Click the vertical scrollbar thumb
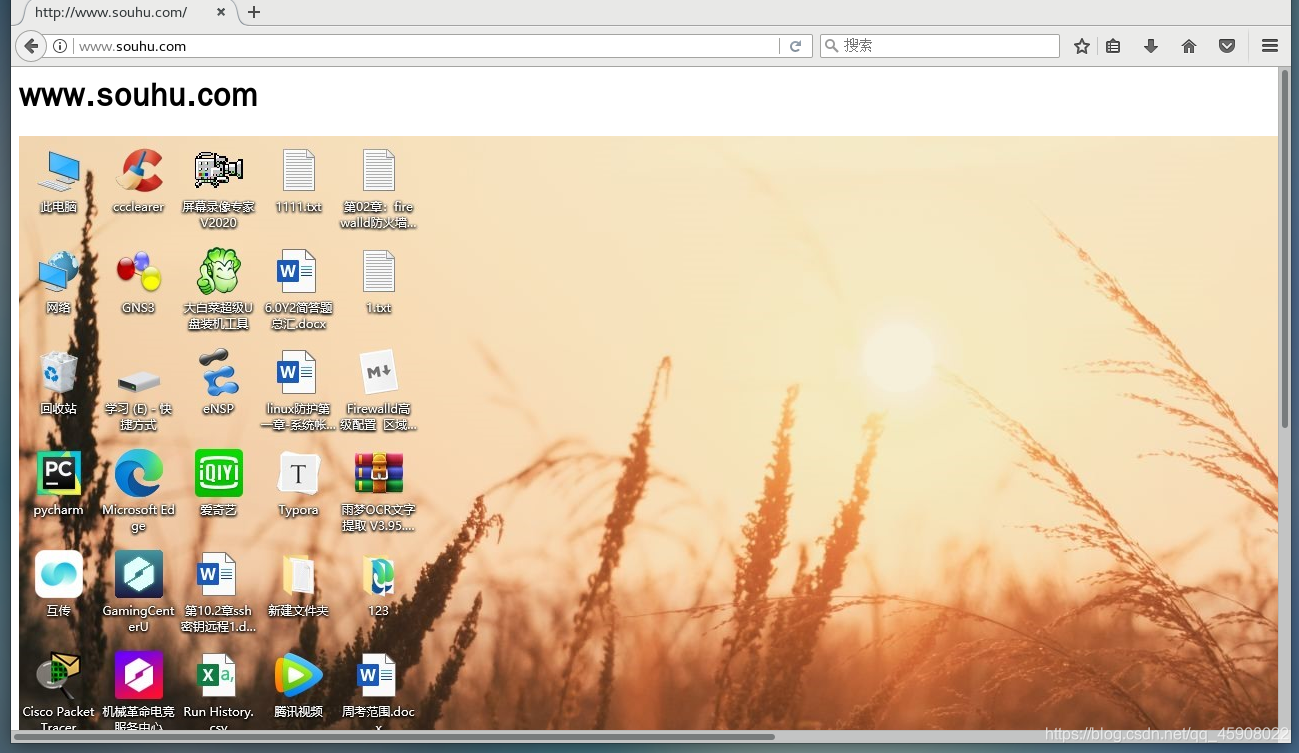 1285,250
